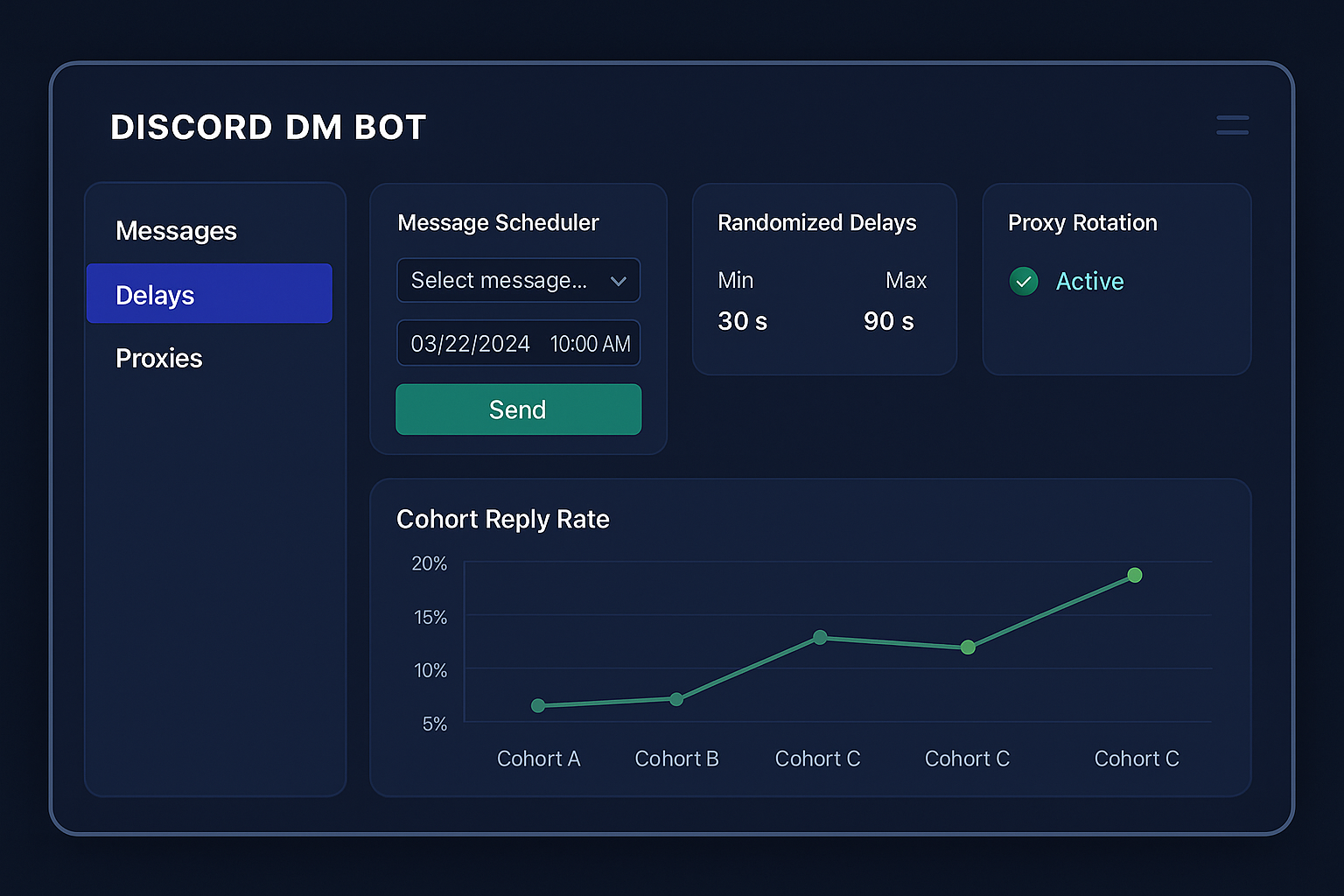Click the chevron on the message selector
This screenshot has width=1344, height=896.
tap(619, 281)
